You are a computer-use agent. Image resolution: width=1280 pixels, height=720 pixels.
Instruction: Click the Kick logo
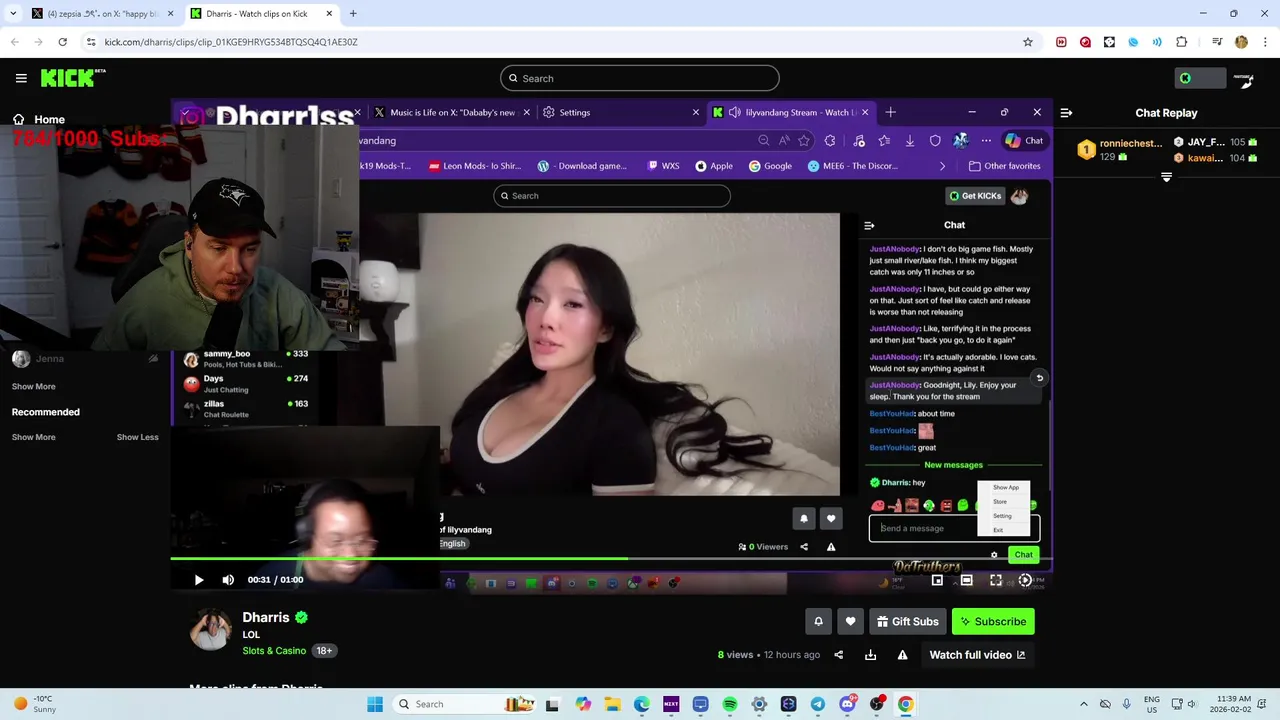(x=73, y=78)
